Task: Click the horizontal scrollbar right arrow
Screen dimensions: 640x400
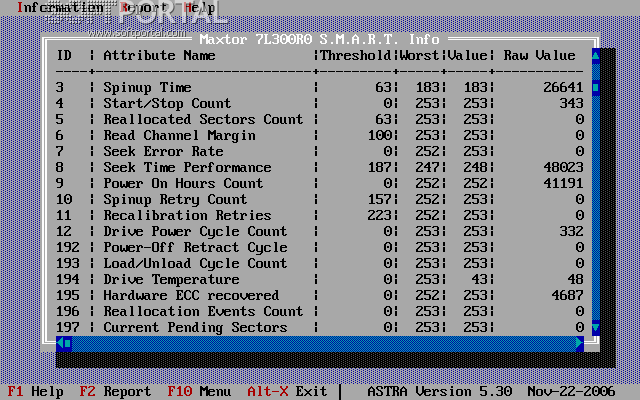Action: [580, 343]
